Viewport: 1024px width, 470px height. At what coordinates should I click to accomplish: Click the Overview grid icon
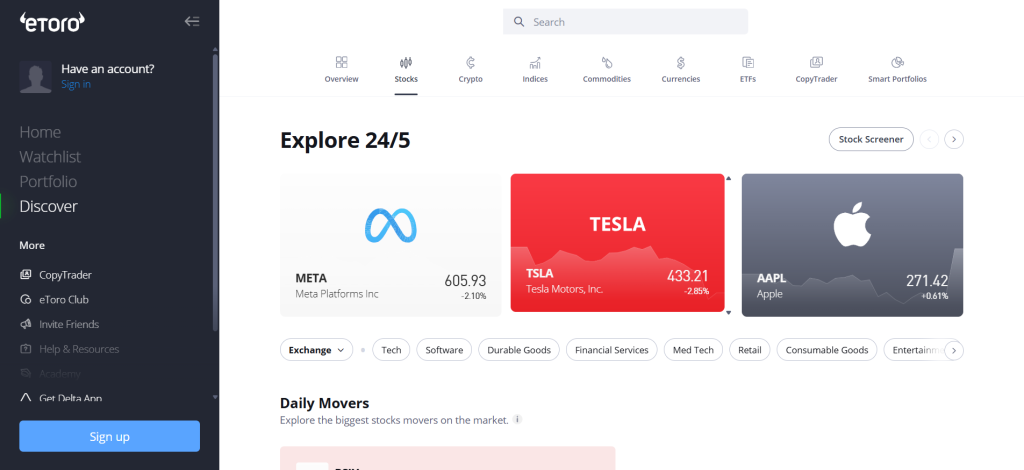pos(342,63)
